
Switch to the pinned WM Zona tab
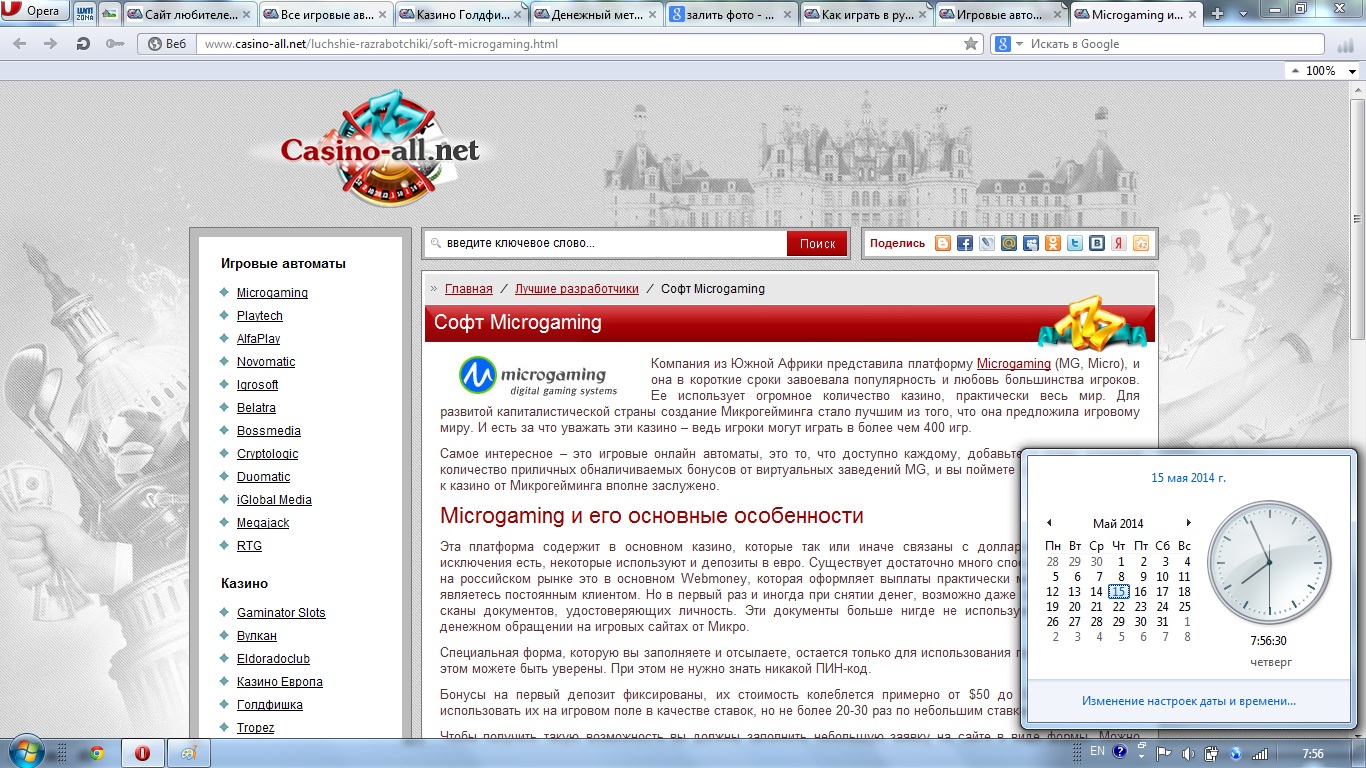(85, 14)
